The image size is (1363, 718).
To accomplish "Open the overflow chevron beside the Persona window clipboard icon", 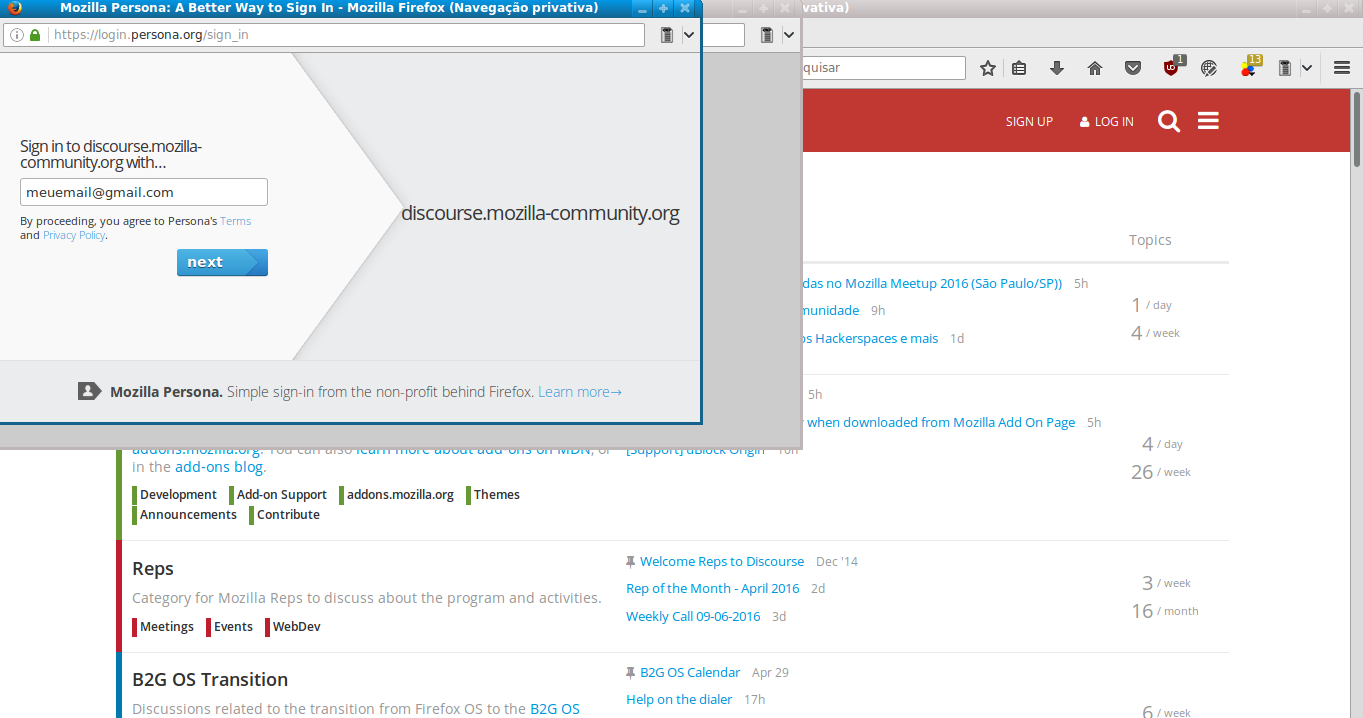I will pyautogui.click(x=689, y=35).
